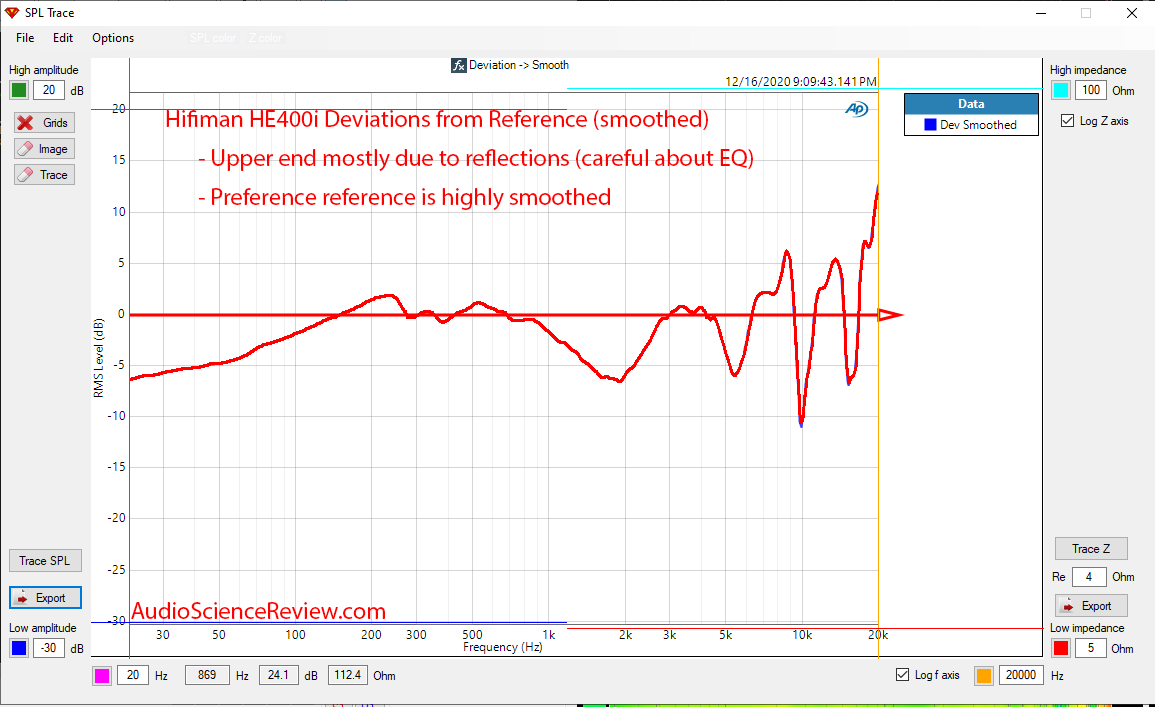Image resolution: width=1155 pixels, height=707 pixels.
Task: Click the cursor frequency readout 869
Action: coord(207,675)
